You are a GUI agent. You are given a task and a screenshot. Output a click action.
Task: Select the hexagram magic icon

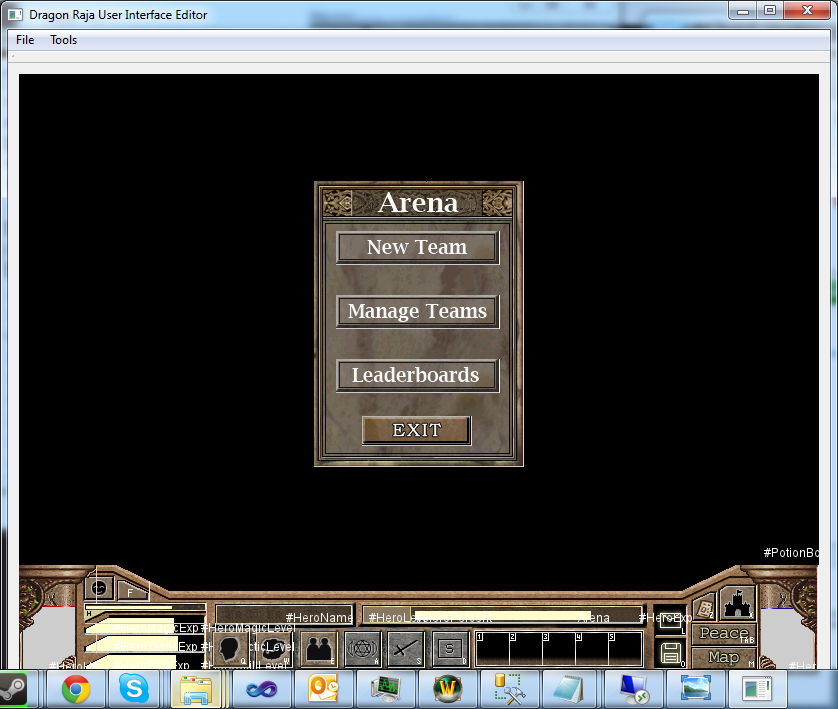[363, 649]
